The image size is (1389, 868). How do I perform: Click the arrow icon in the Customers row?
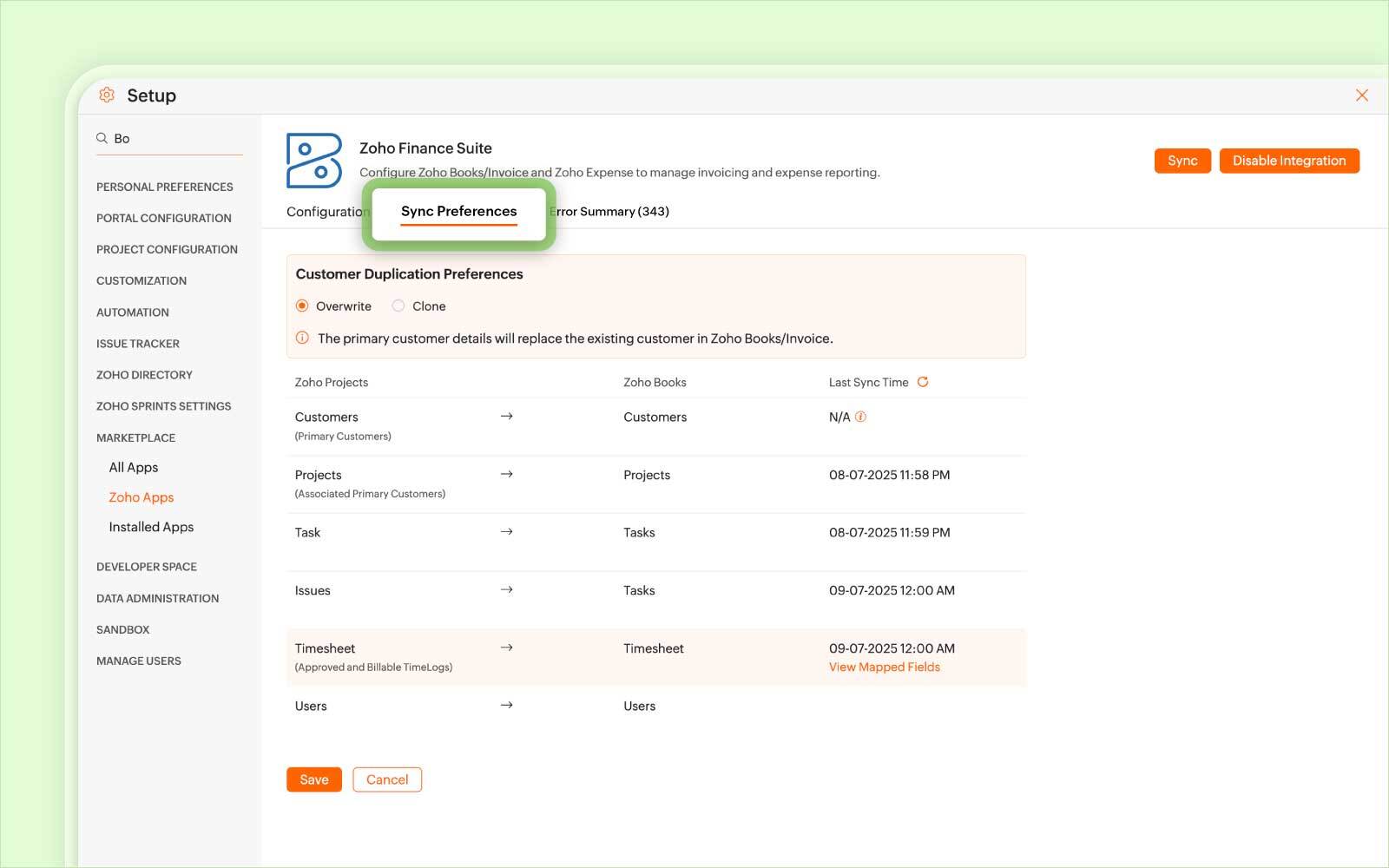507,417
